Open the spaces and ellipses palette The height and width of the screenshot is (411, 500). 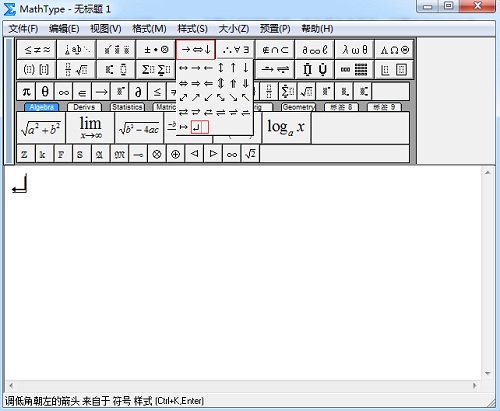pos(77,50)
